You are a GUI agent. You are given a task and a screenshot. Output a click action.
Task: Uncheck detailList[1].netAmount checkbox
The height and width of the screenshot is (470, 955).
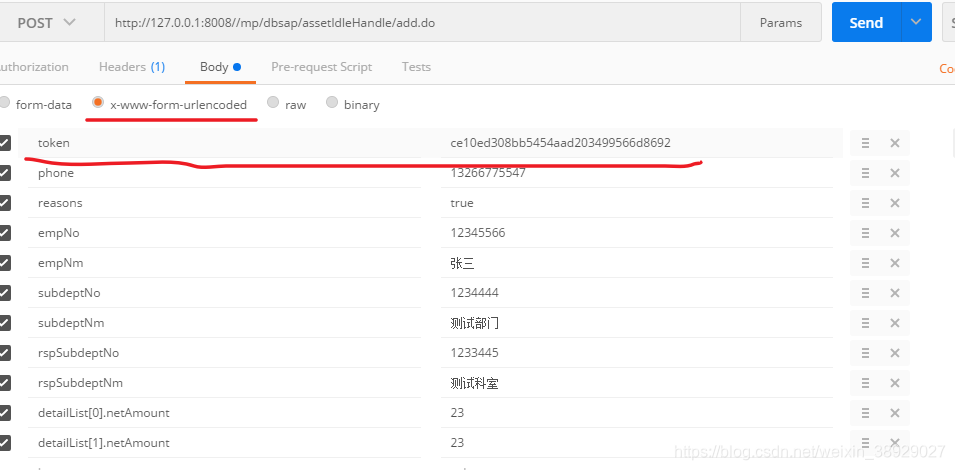pos(4,443)
